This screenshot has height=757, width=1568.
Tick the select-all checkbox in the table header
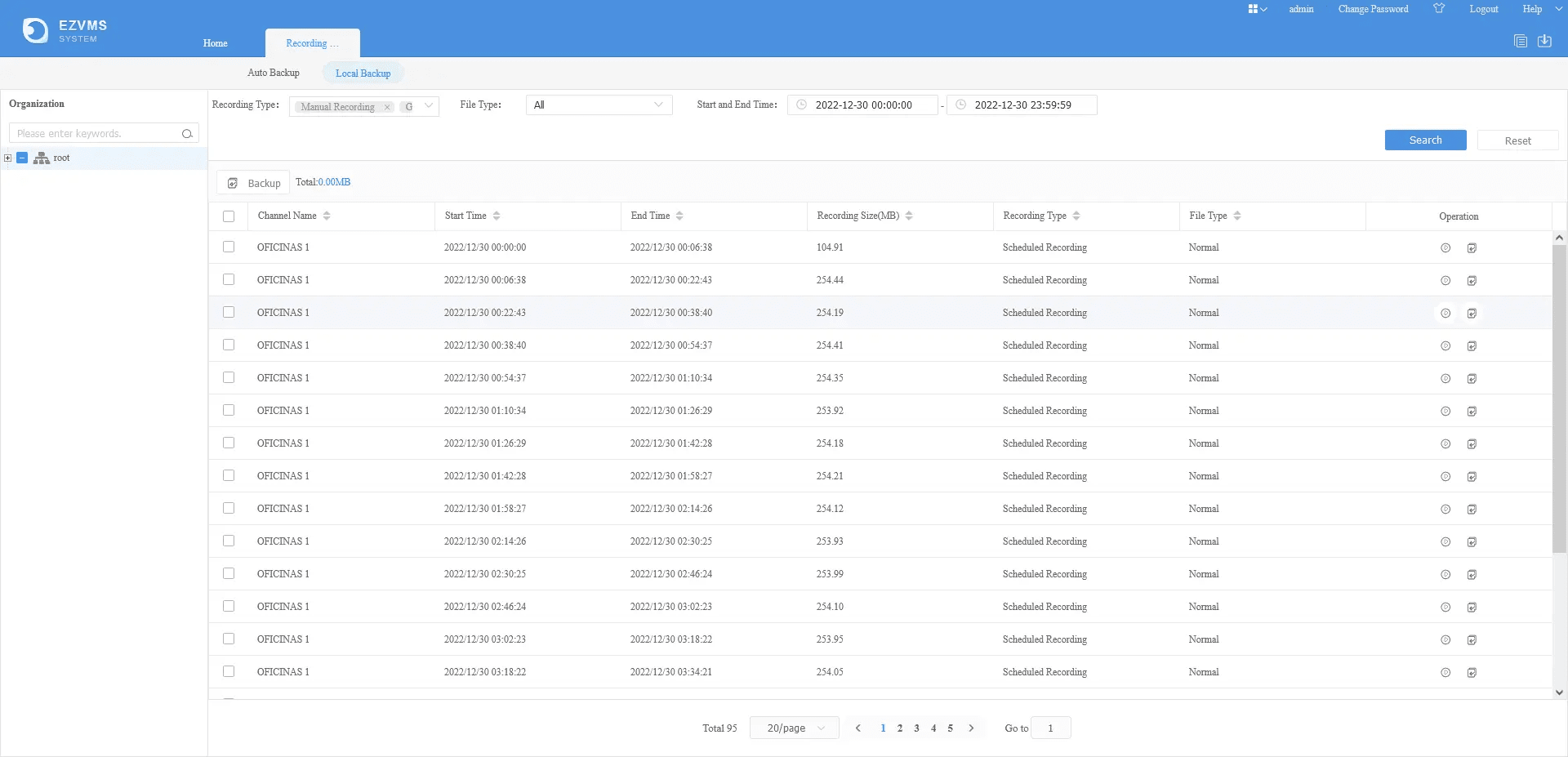click(x=229, y=216)
